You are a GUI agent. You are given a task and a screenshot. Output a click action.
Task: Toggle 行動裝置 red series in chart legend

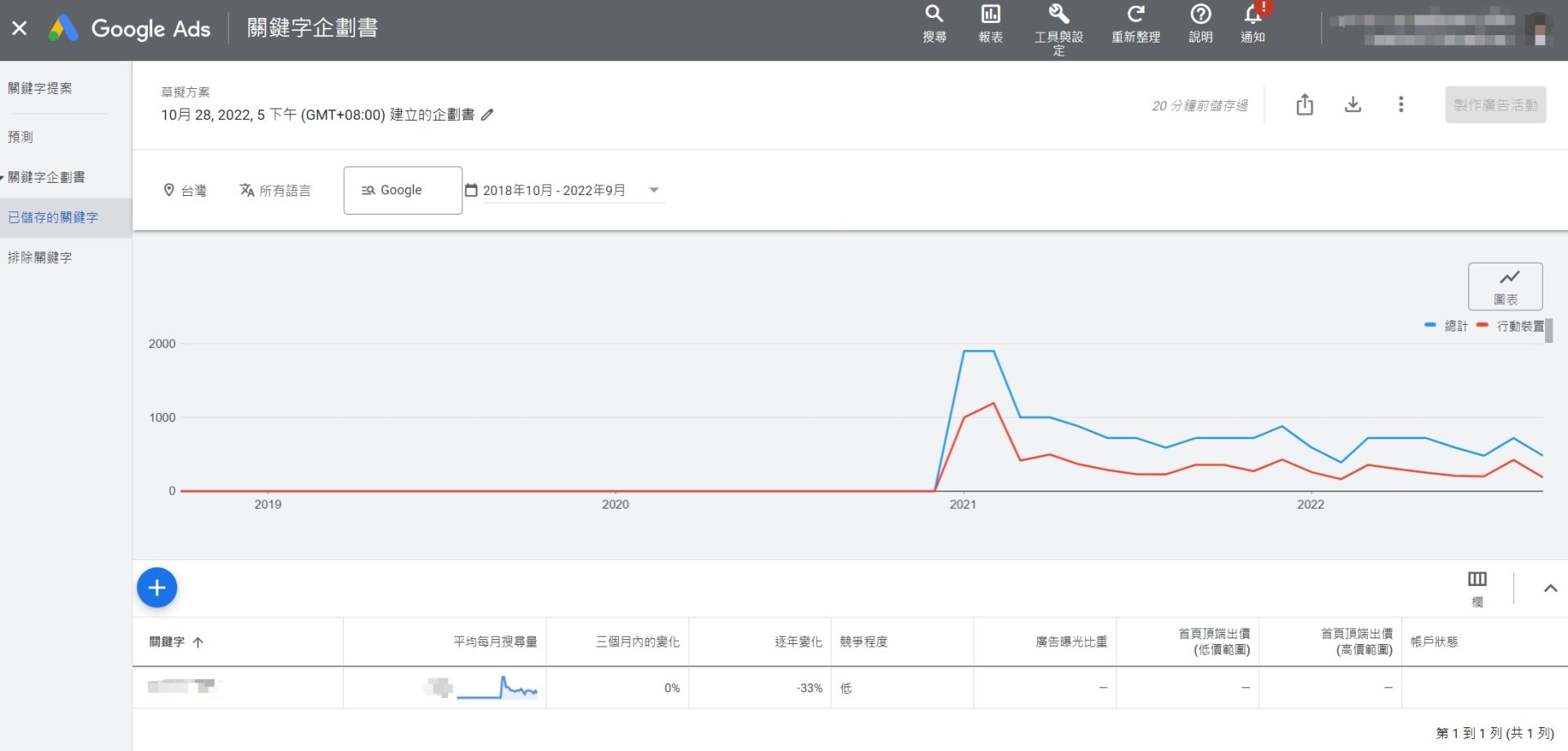point(1511,326)
